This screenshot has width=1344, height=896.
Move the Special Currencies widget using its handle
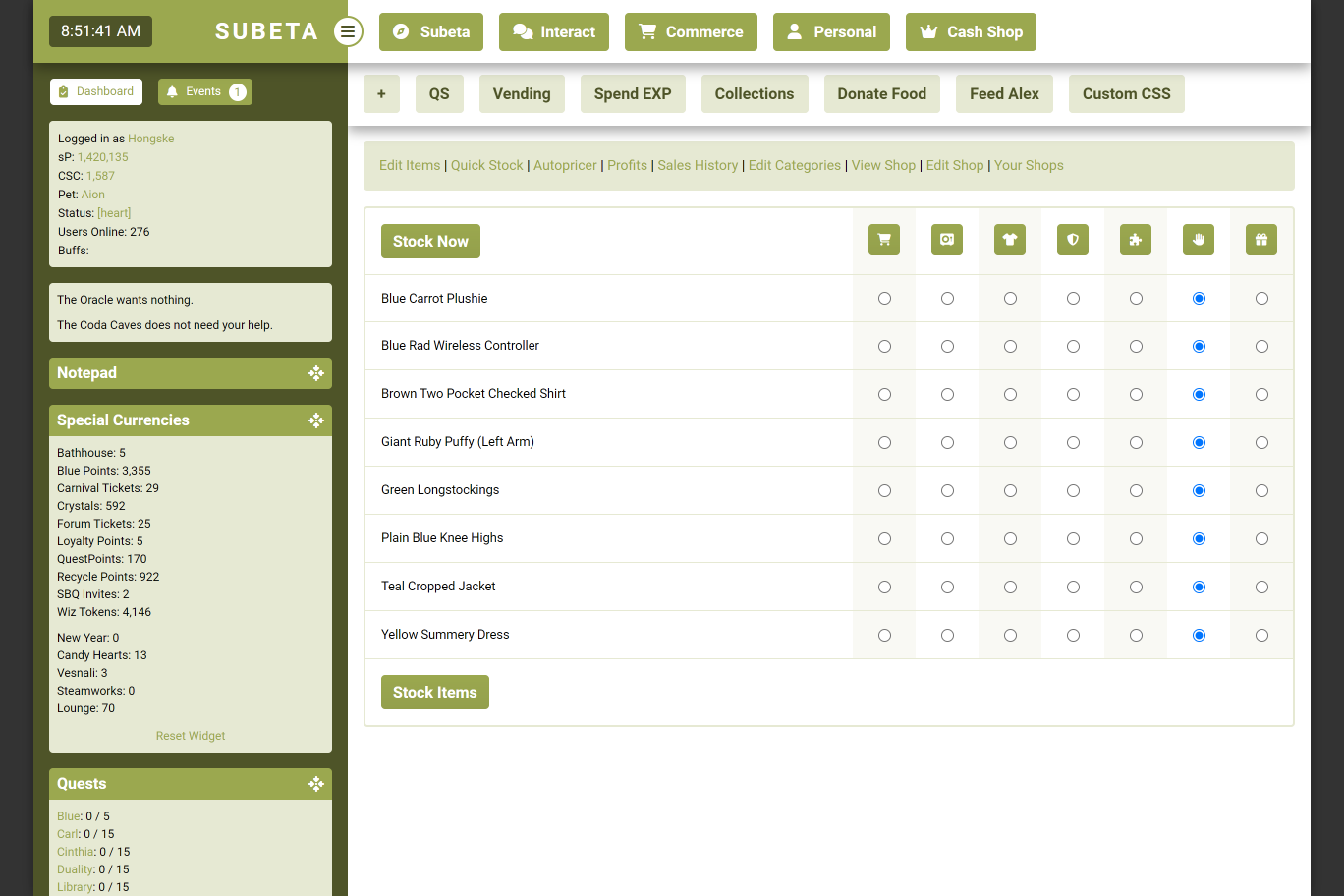point(315,420)
